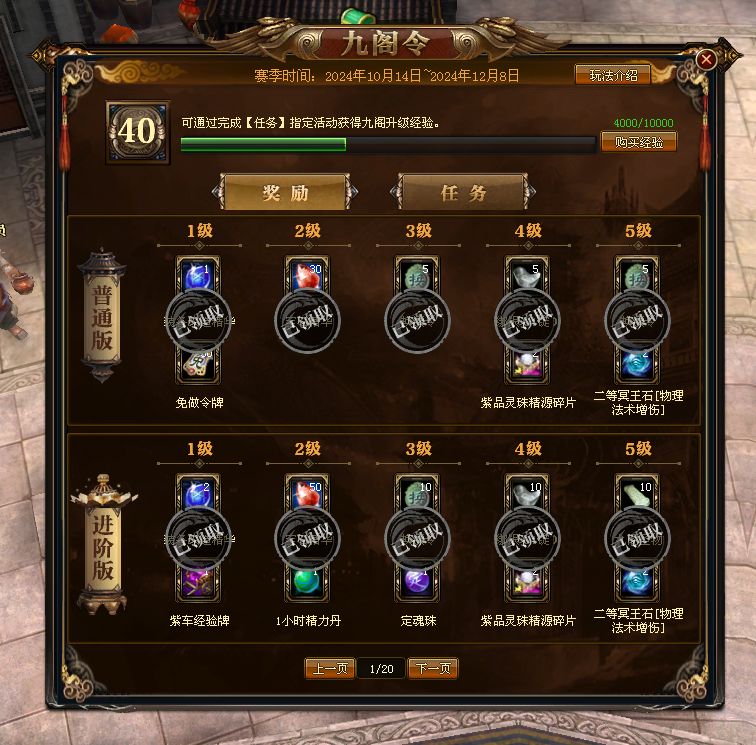Click the 购买经验 button
Screen dimensions: 756x745
638,142
